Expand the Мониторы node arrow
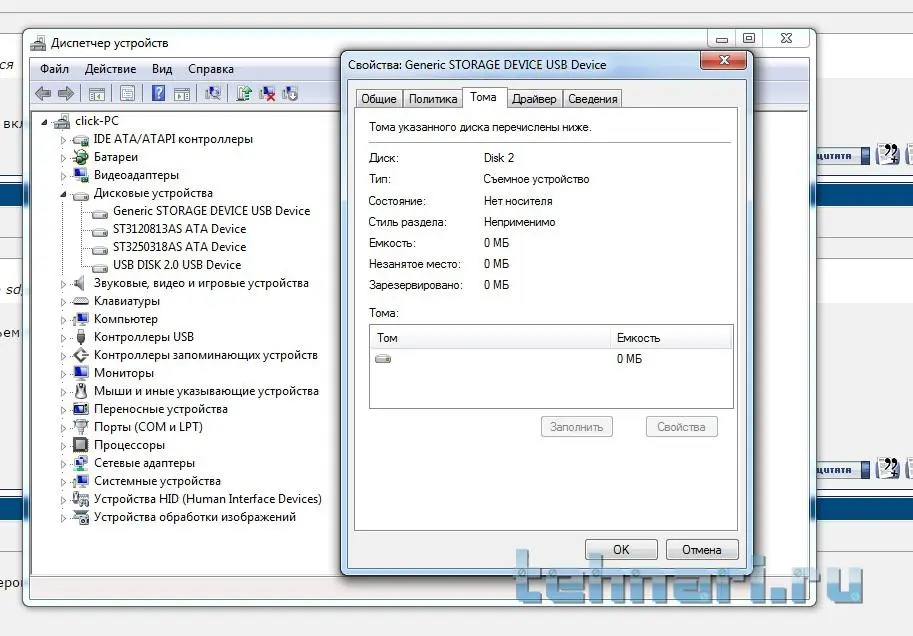 tap(63, 374)
